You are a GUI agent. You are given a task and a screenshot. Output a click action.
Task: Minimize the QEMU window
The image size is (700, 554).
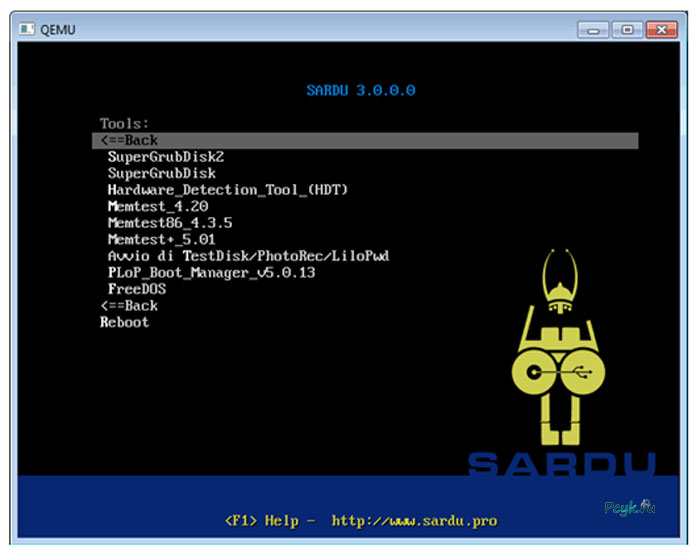(x=593, y=30)
